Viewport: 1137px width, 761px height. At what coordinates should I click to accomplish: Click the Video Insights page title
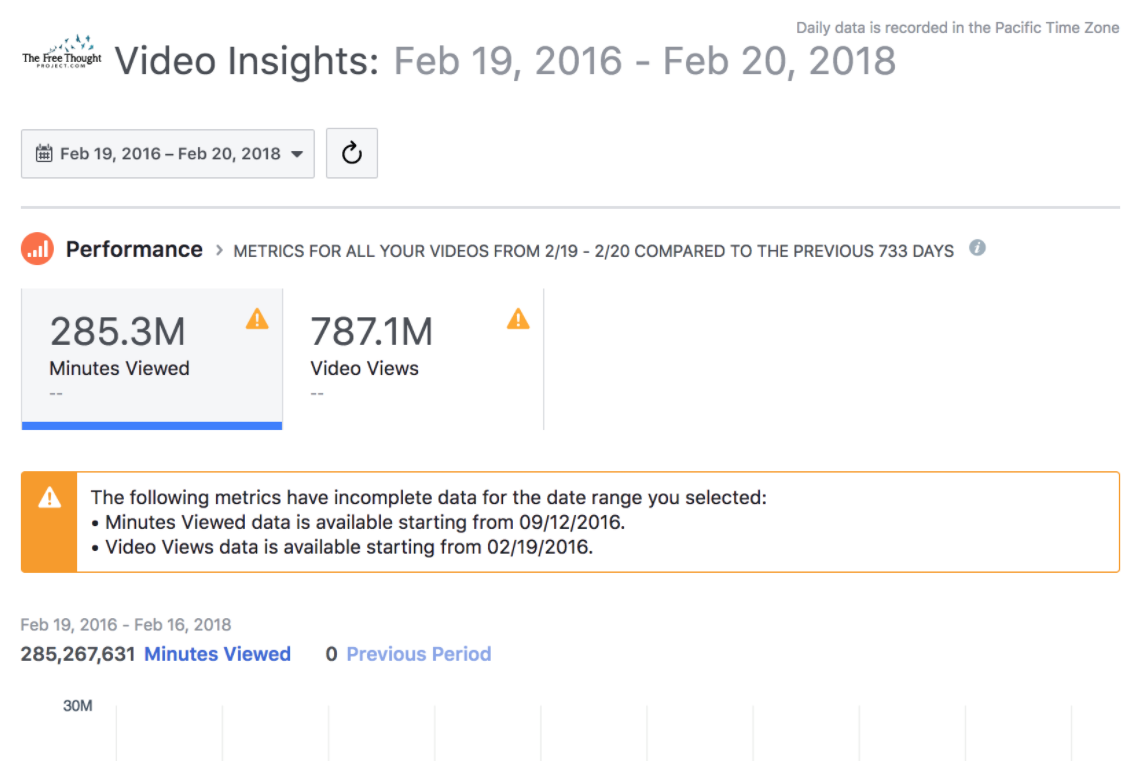[x=247, y=61]
